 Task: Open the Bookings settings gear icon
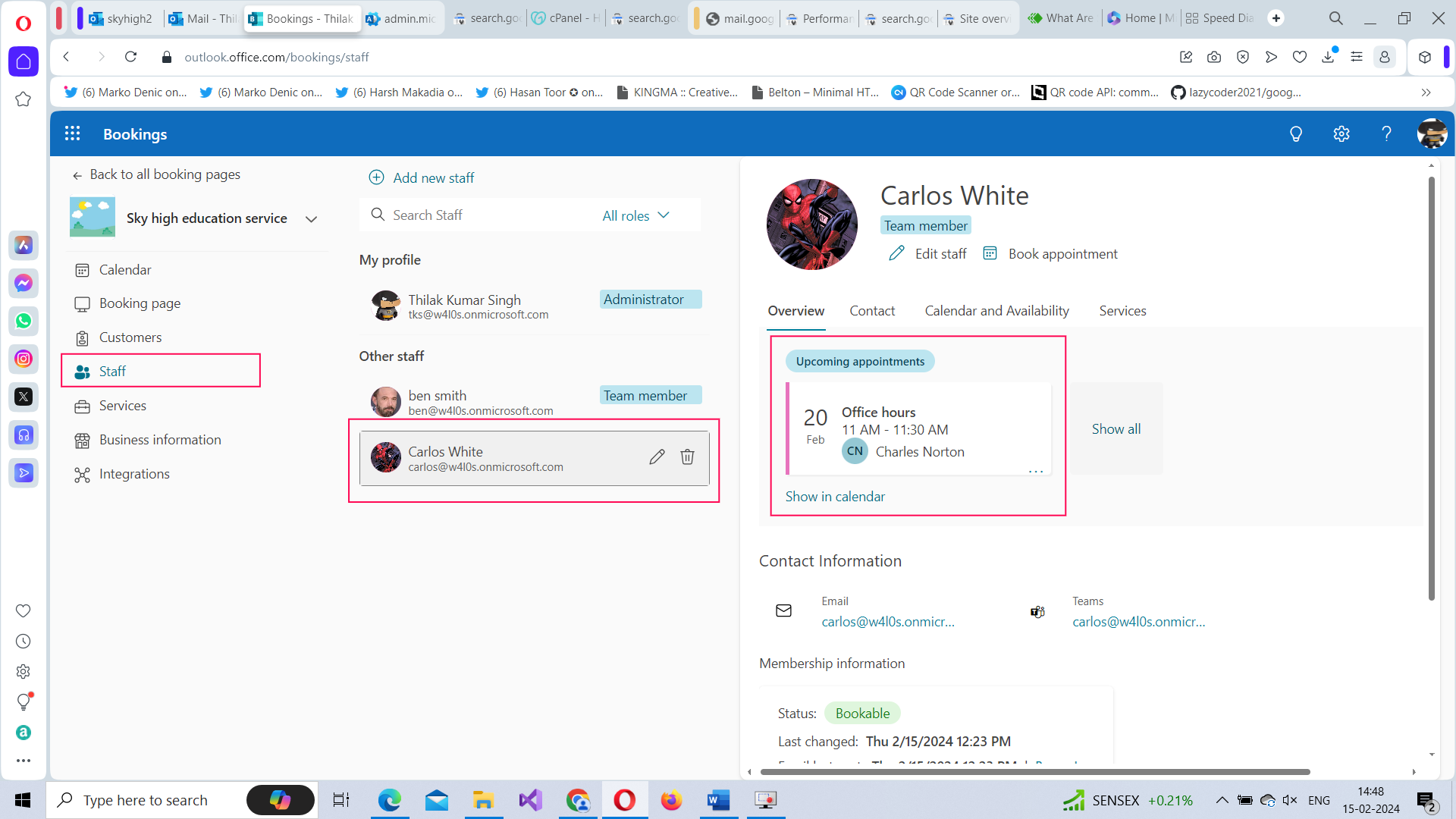click(x=1341, y=133)
